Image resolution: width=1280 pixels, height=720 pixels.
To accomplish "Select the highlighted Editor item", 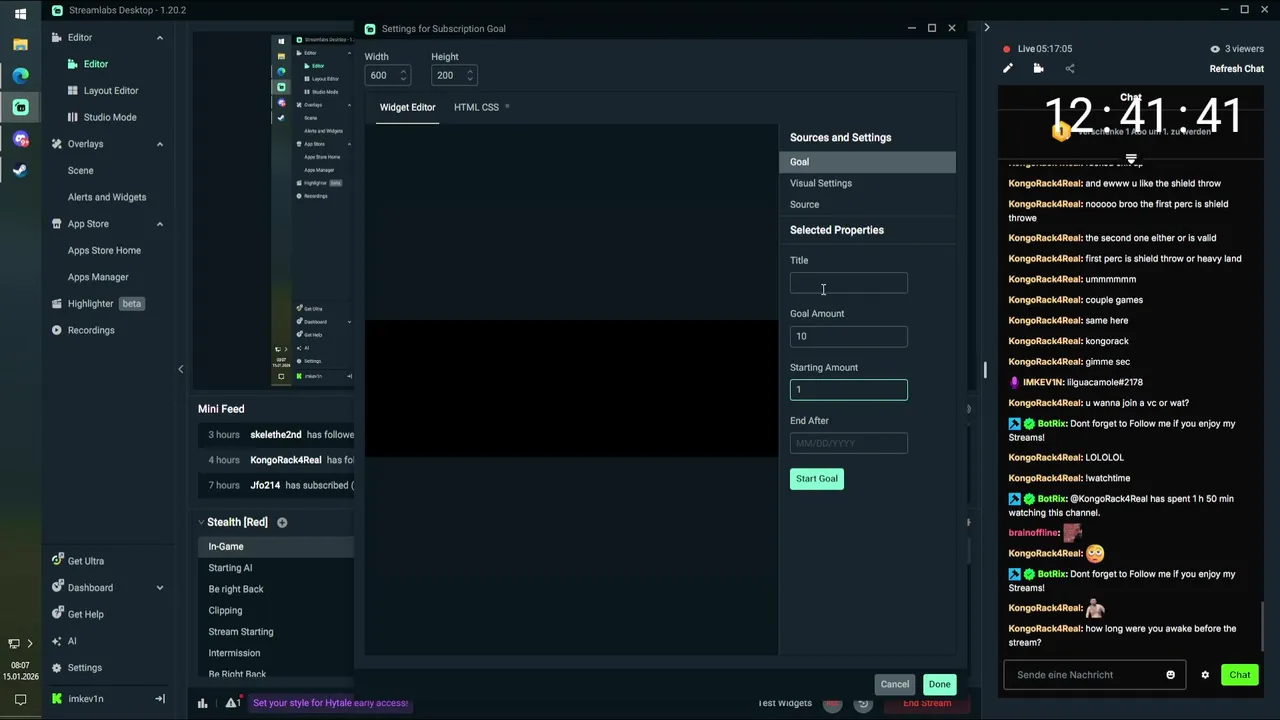I will click(95, 64).
